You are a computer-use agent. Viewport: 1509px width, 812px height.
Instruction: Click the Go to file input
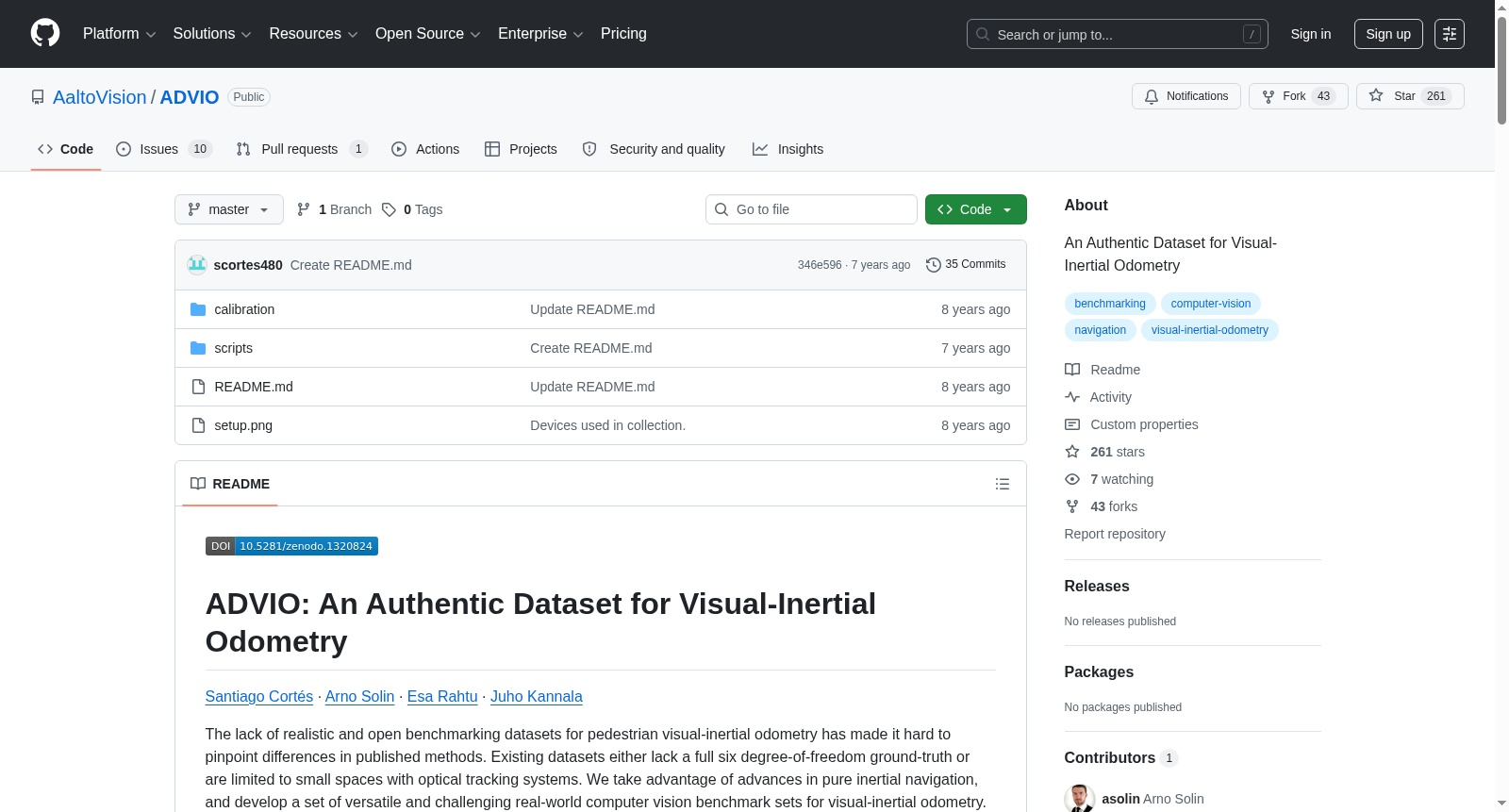811,209
